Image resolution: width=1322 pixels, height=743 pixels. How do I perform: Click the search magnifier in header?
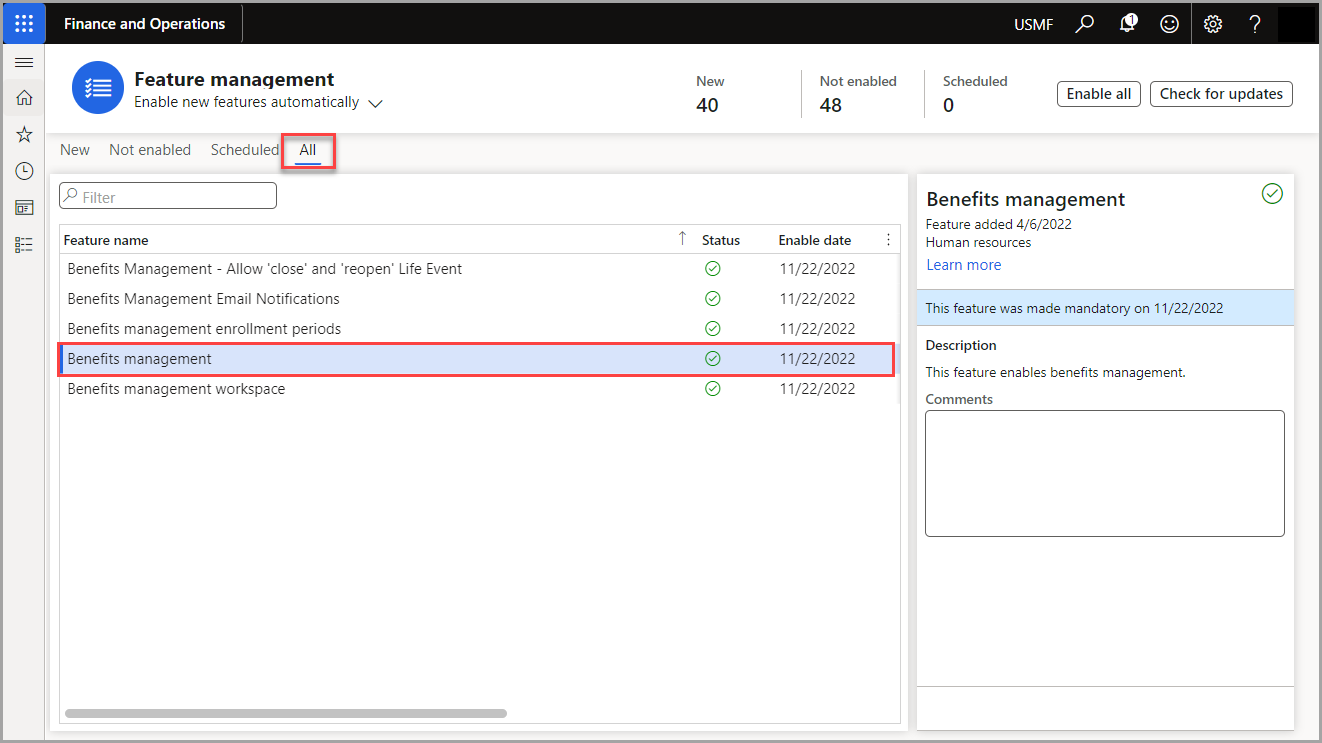coord(1085,24)
